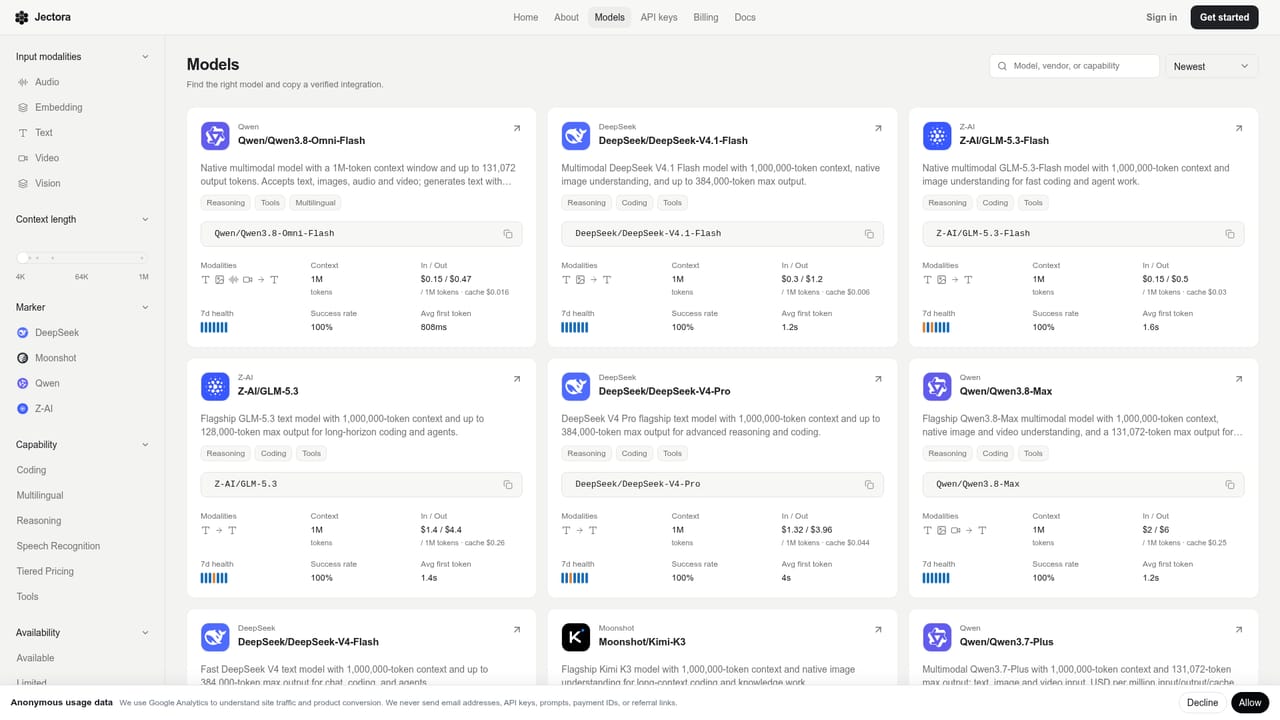Collapse the Input modalities section
This screenshot has width=1280, height=720.
point(82,57)
